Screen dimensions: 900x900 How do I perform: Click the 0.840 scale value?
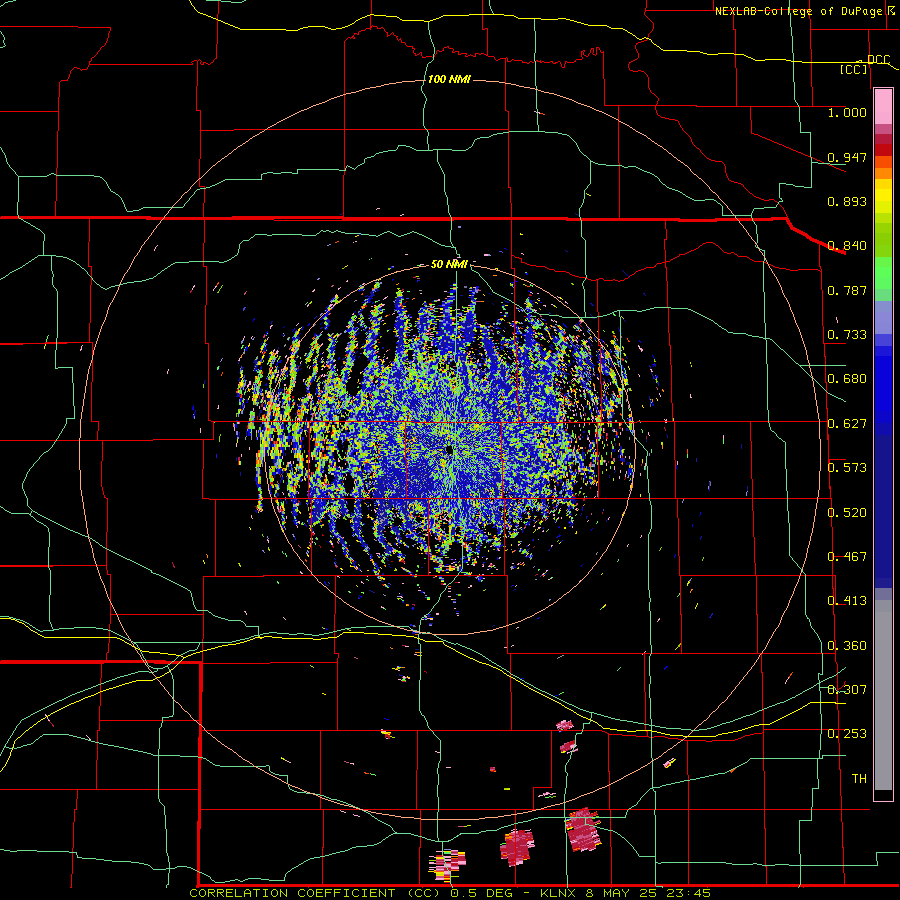(847, 246)
